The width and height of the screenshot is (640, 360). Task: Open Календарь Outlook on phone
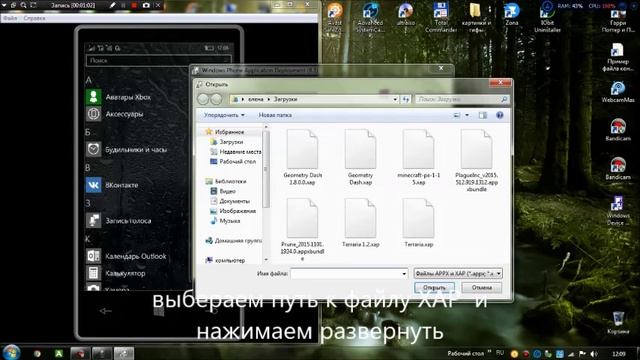pos(126,256)
